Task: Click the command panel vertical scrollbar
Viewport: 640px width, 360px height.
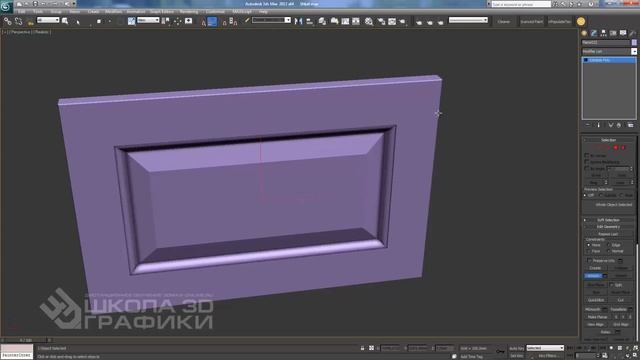Action: (638, 292)
